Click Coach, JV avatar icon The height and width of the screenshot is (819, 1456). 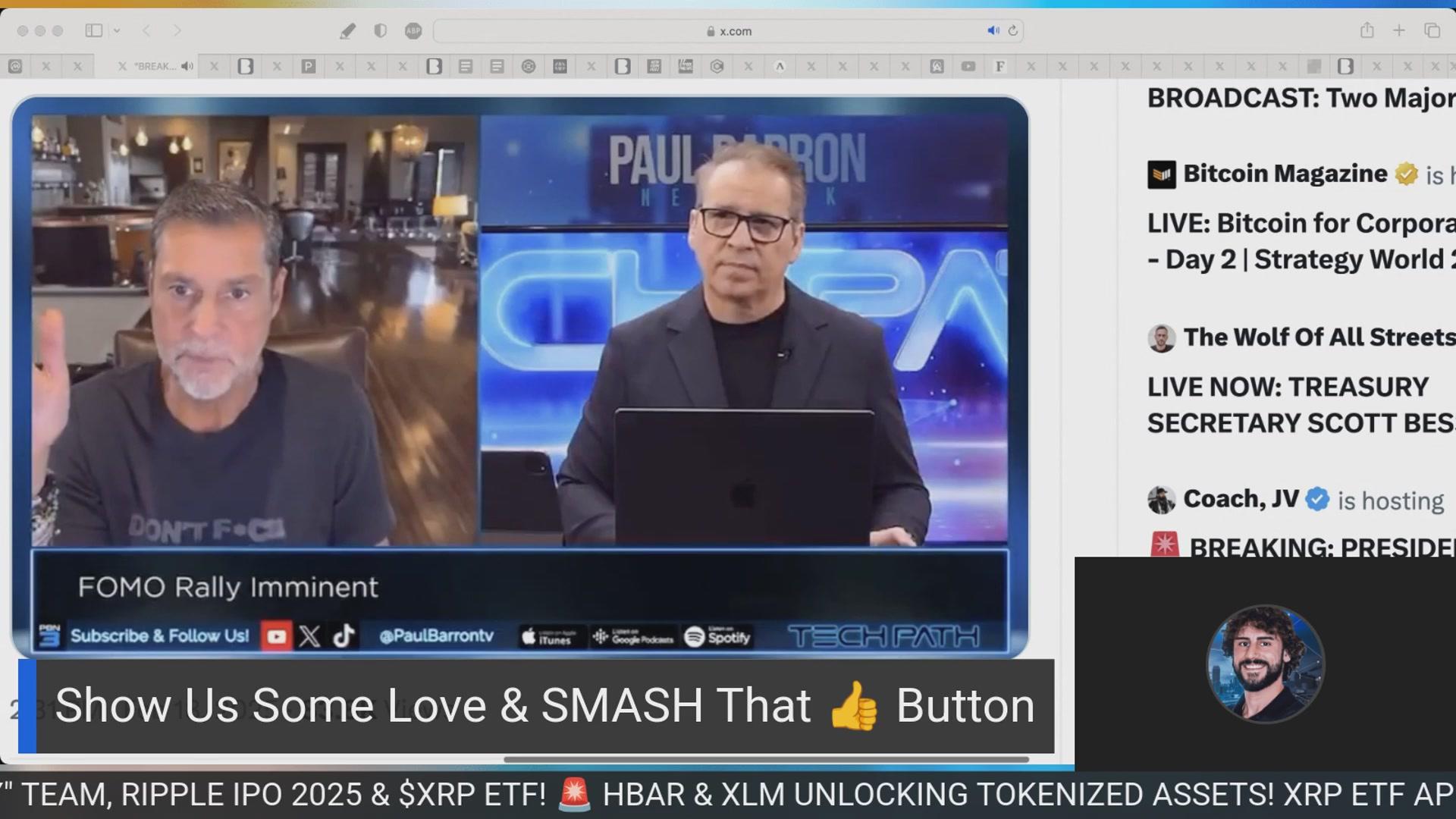[1161, 500]
